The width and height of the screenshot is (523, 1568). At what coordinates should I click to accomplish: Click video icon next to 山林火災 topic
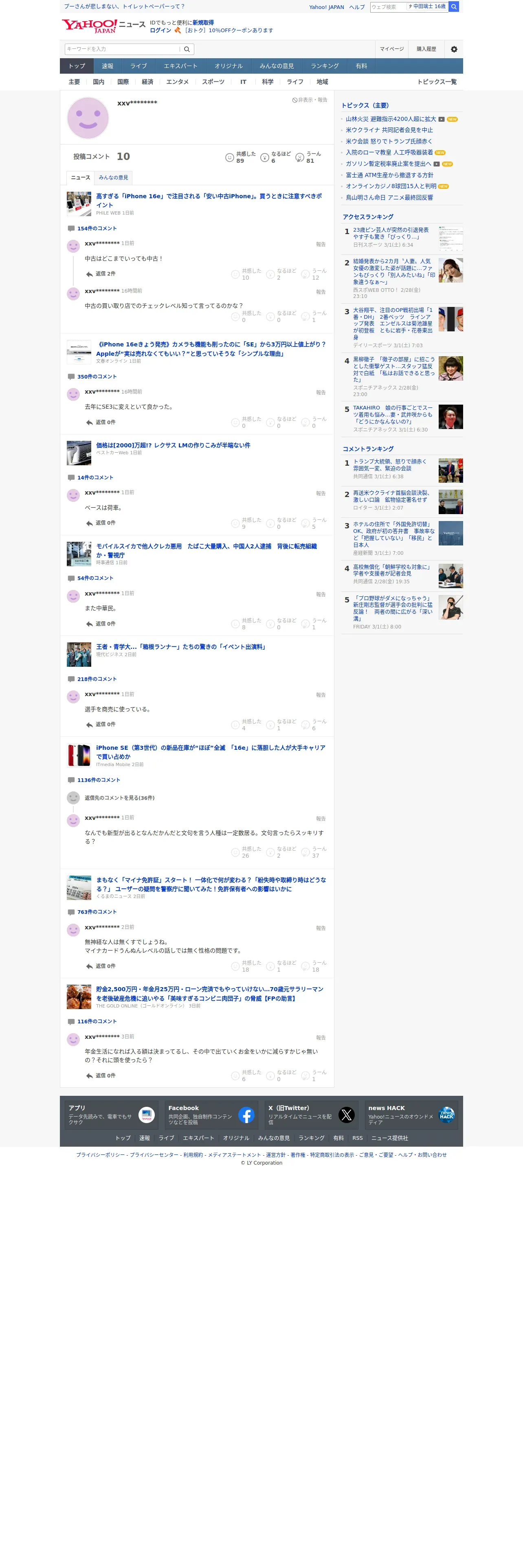(442, 119)
